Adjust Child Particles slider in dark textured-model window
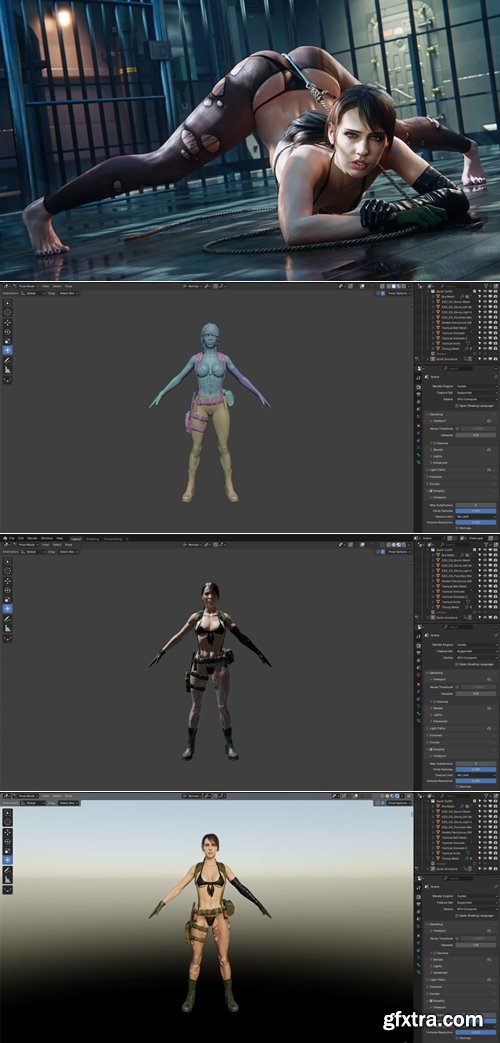The image size is (500, 1043). click(476, 769)
